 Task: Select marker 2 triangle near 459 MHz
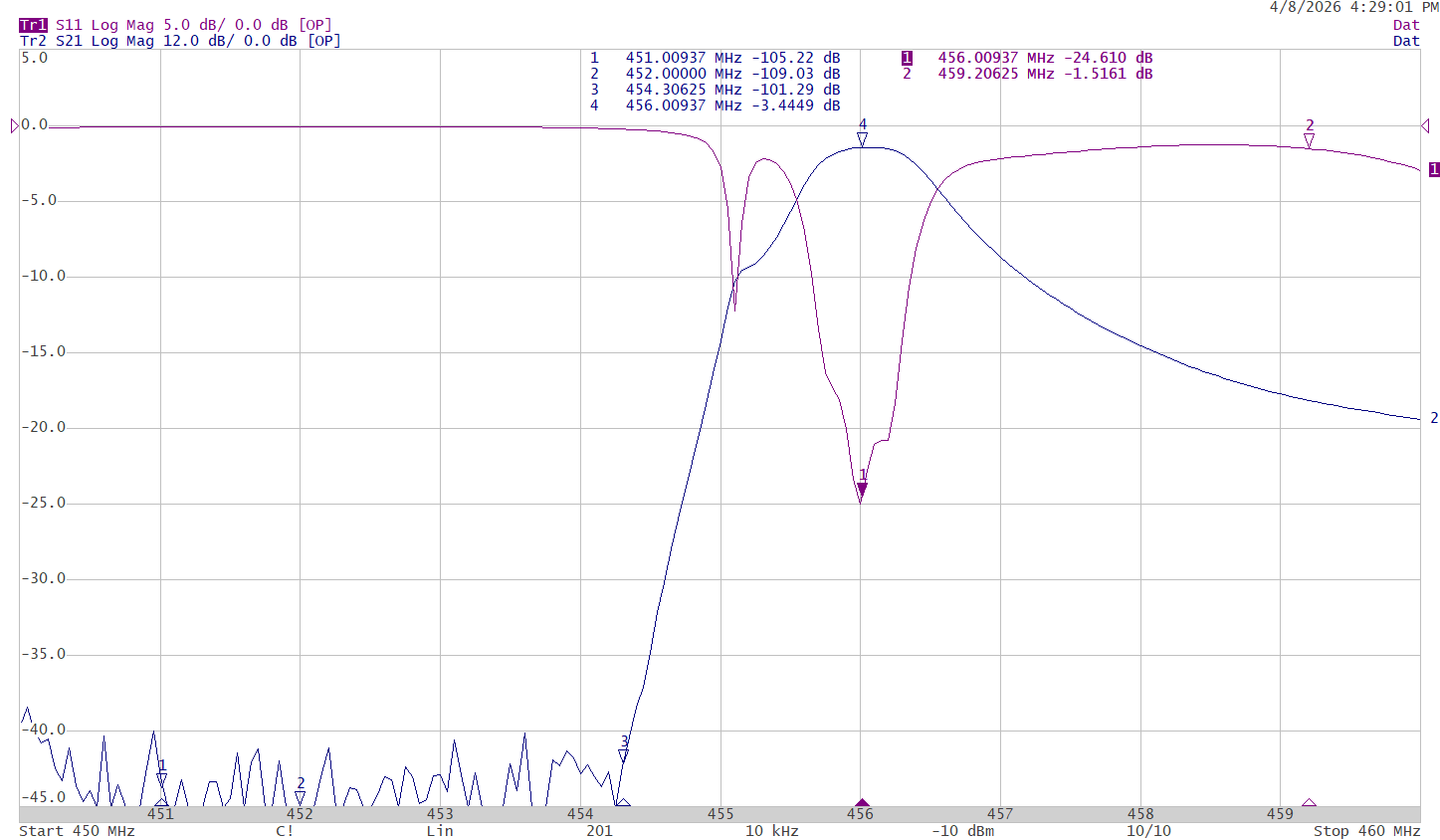pyautogui.click(x=1309, y=140)
